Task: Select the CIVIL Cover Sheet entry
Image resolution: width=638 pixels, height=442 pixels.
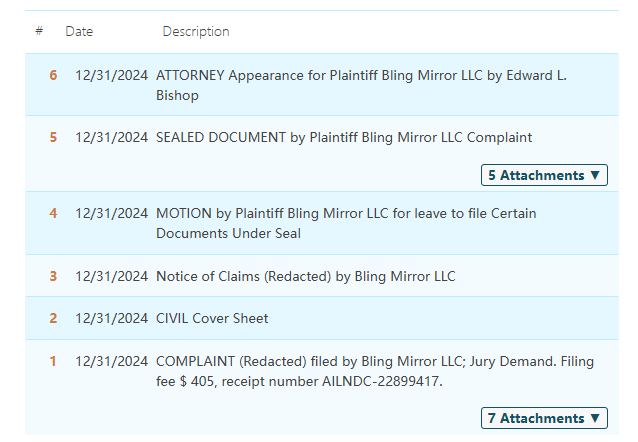Action: [x=212, y=318]
